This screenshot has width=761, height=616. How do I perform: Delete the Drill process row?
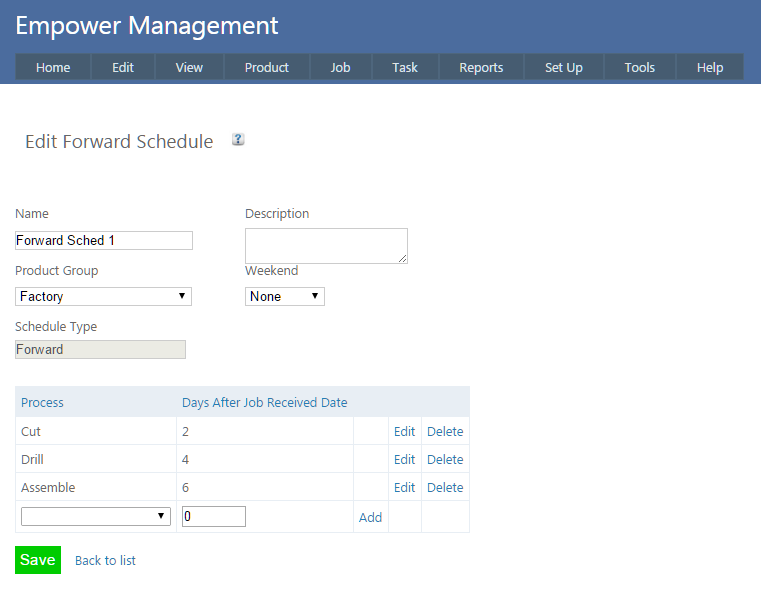pos(445,460)
